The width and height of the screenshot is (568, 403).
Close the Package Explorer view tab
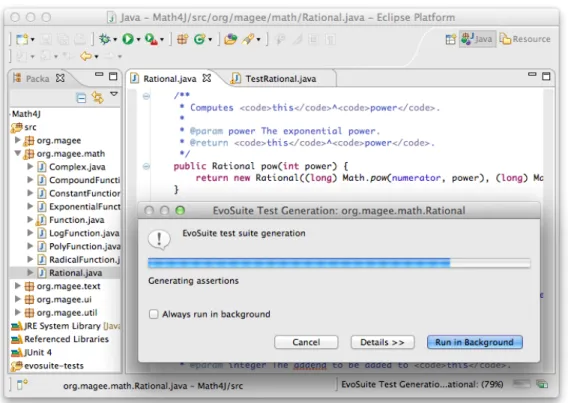point(60,78)
